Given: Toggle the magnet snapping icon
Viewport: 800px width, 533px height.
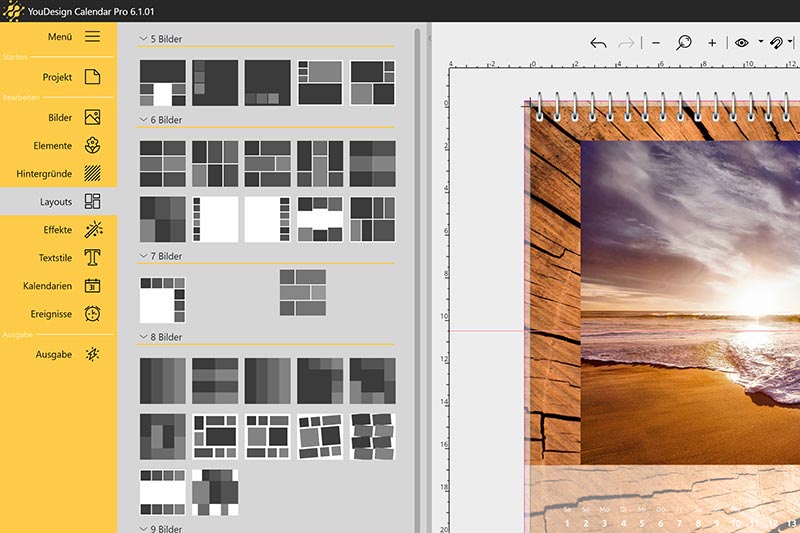Looking at the screenshot, I should 776,43.
